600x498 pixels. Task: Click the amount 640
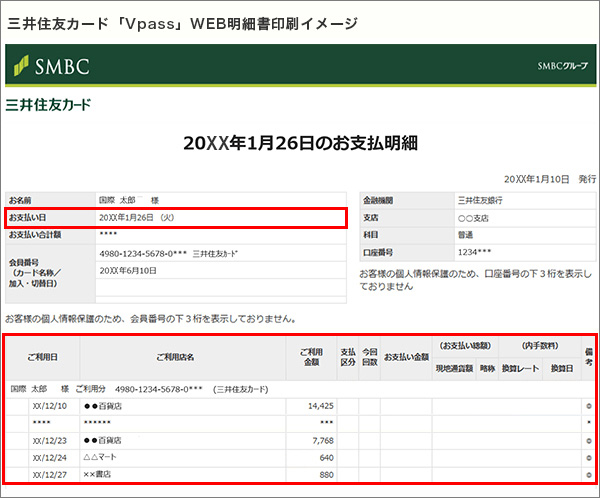[326, 458]
